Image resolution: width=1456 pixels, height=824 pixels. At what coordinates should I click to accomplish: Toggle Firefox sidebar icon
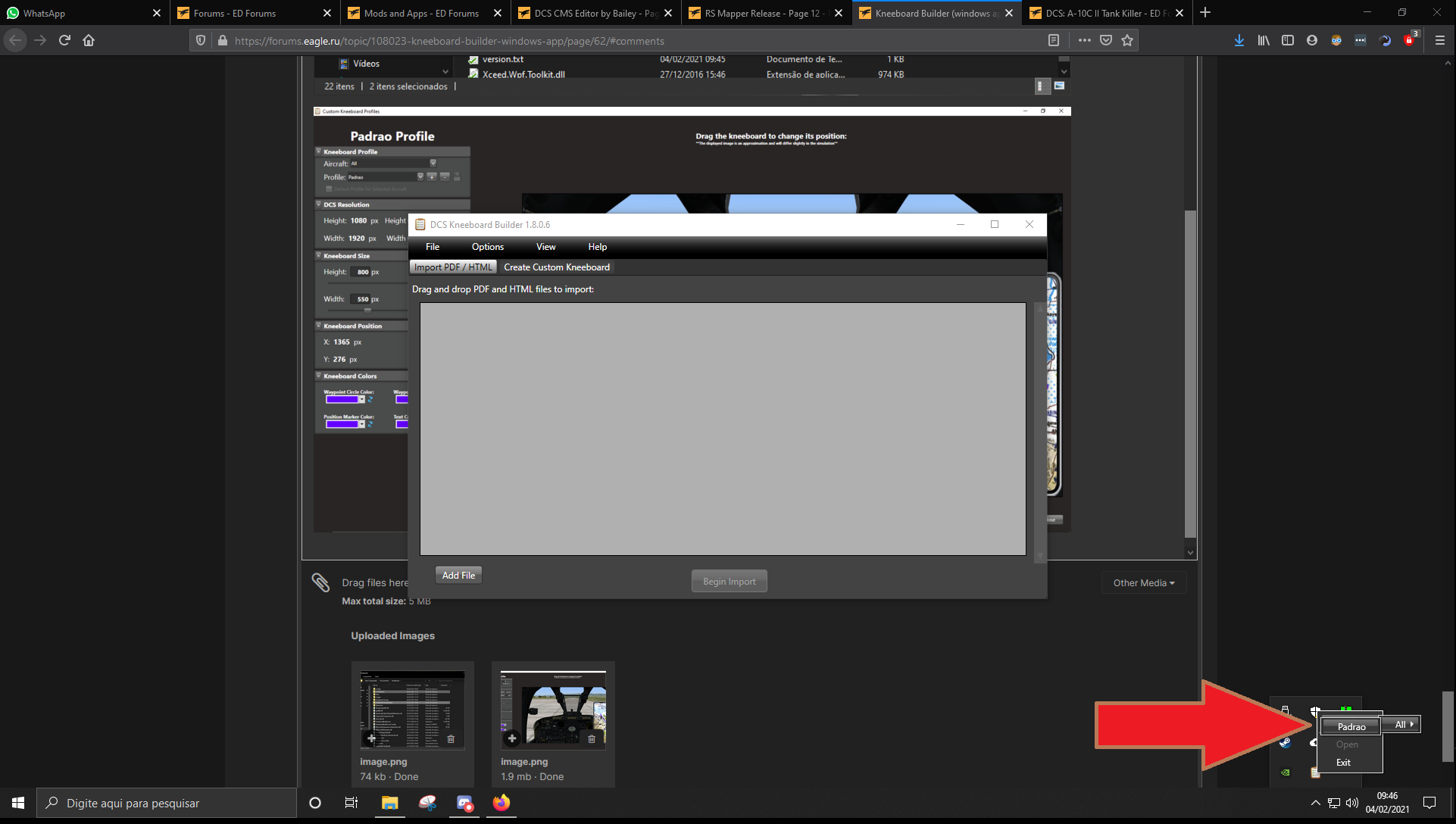point(1288,41)
